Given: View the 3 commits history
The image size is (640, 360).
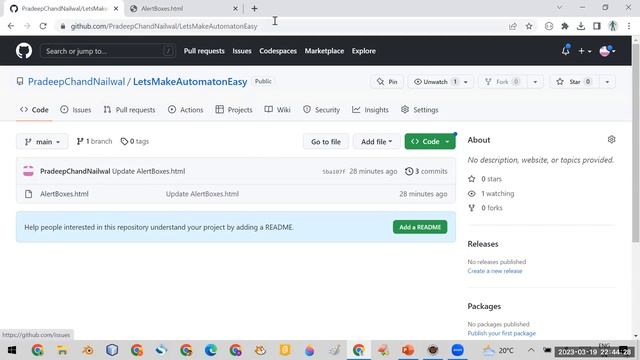Looking at the screenshot, I should click(x=426, y=171).
